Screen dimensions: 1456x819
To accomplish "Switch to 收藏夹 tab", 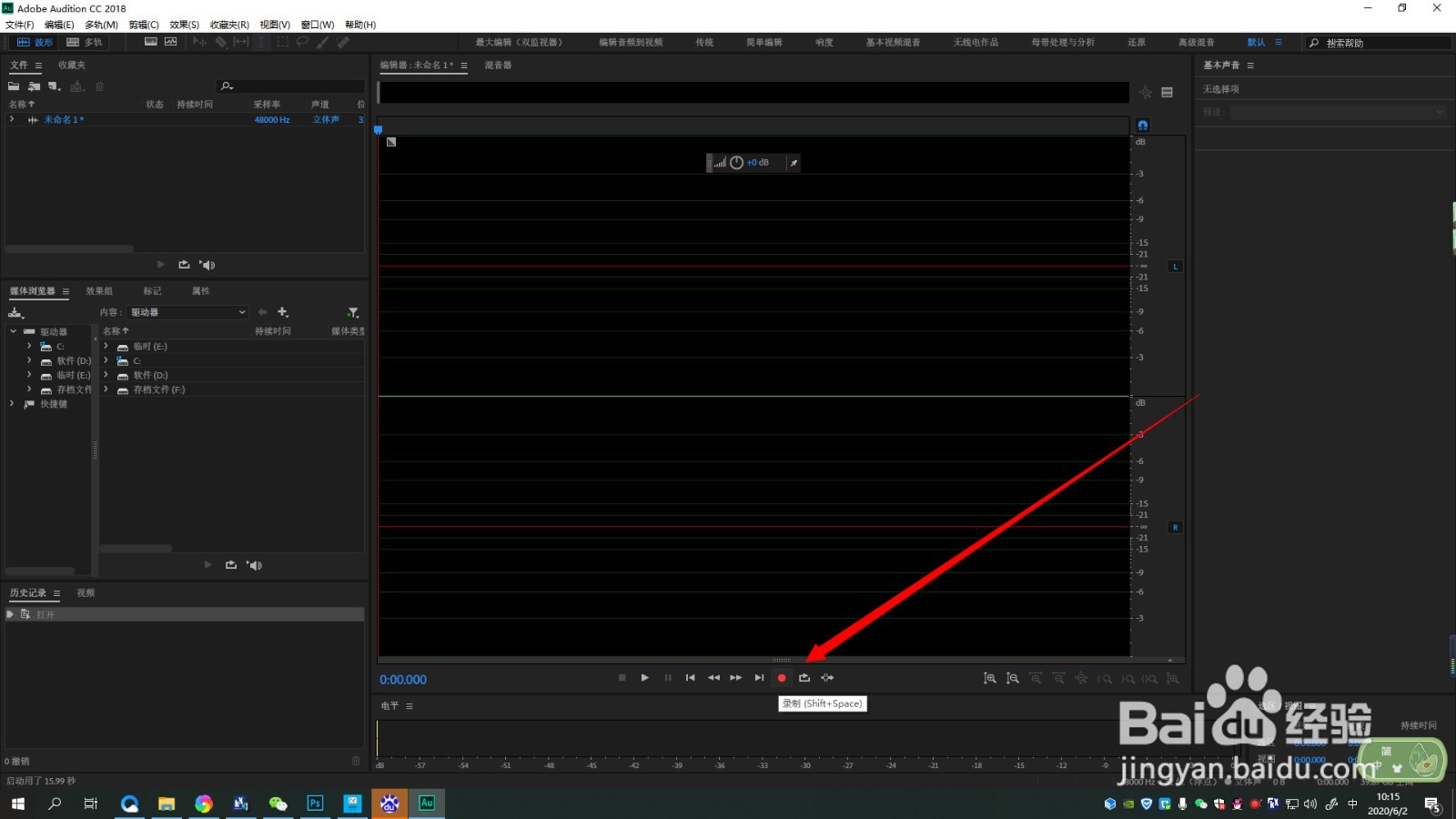I will coord(72,66).
